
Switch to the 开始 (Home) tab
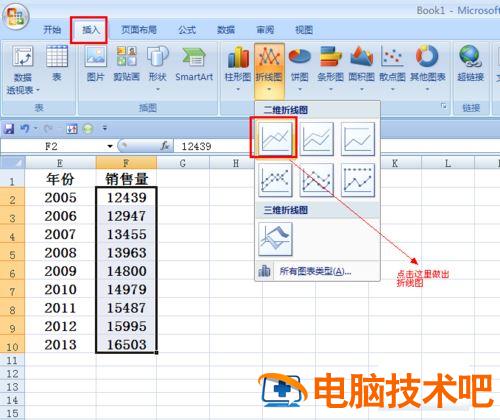[52, 30]
